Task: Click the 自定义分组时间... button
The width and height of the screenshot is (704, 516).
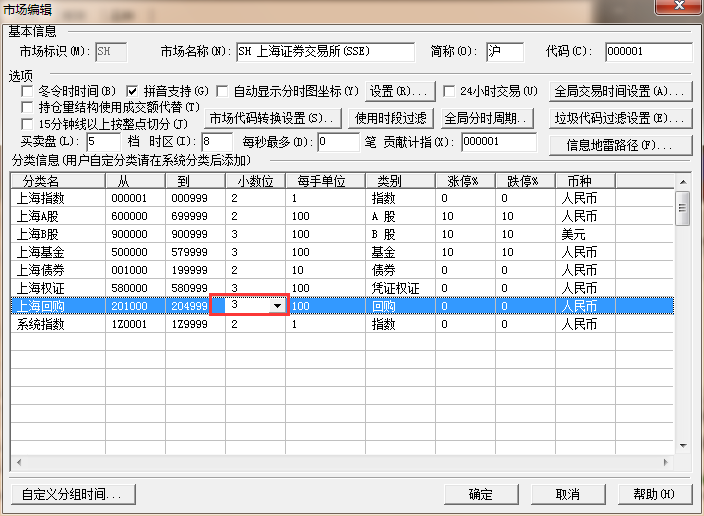Action: pyautogui.click(x=72, y=494)
